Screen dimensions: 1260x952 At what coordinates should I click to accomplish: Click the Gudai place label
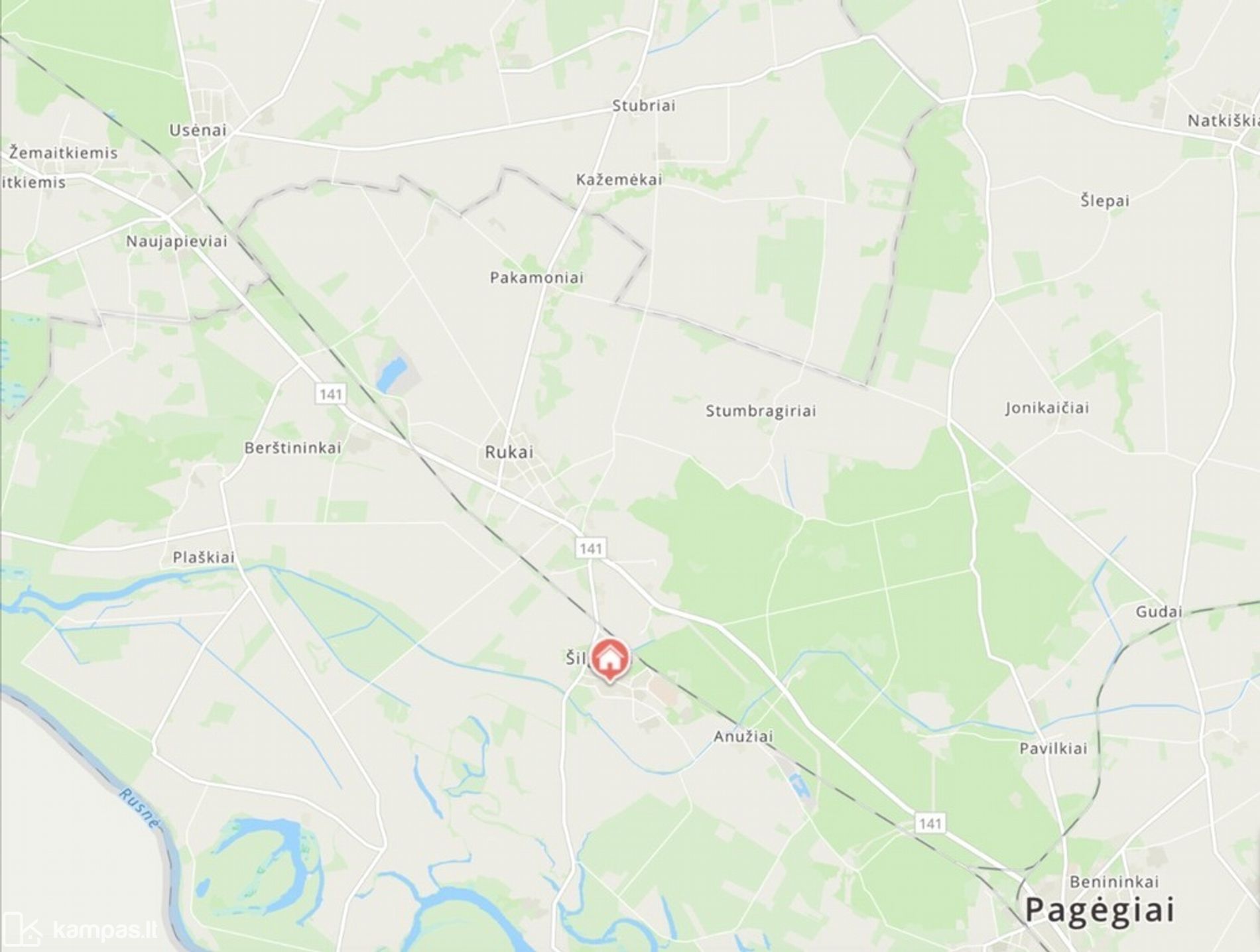[1159, 612]
